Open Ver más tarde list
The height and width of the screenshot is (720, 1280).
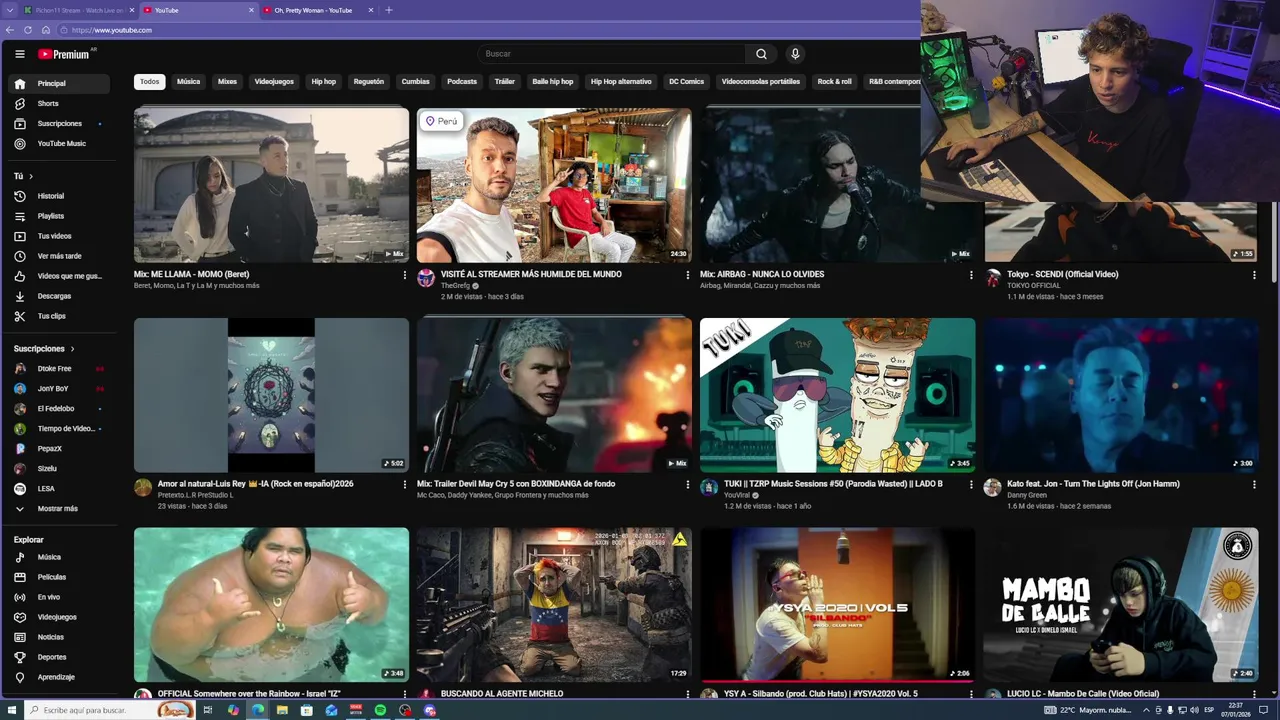60,256
